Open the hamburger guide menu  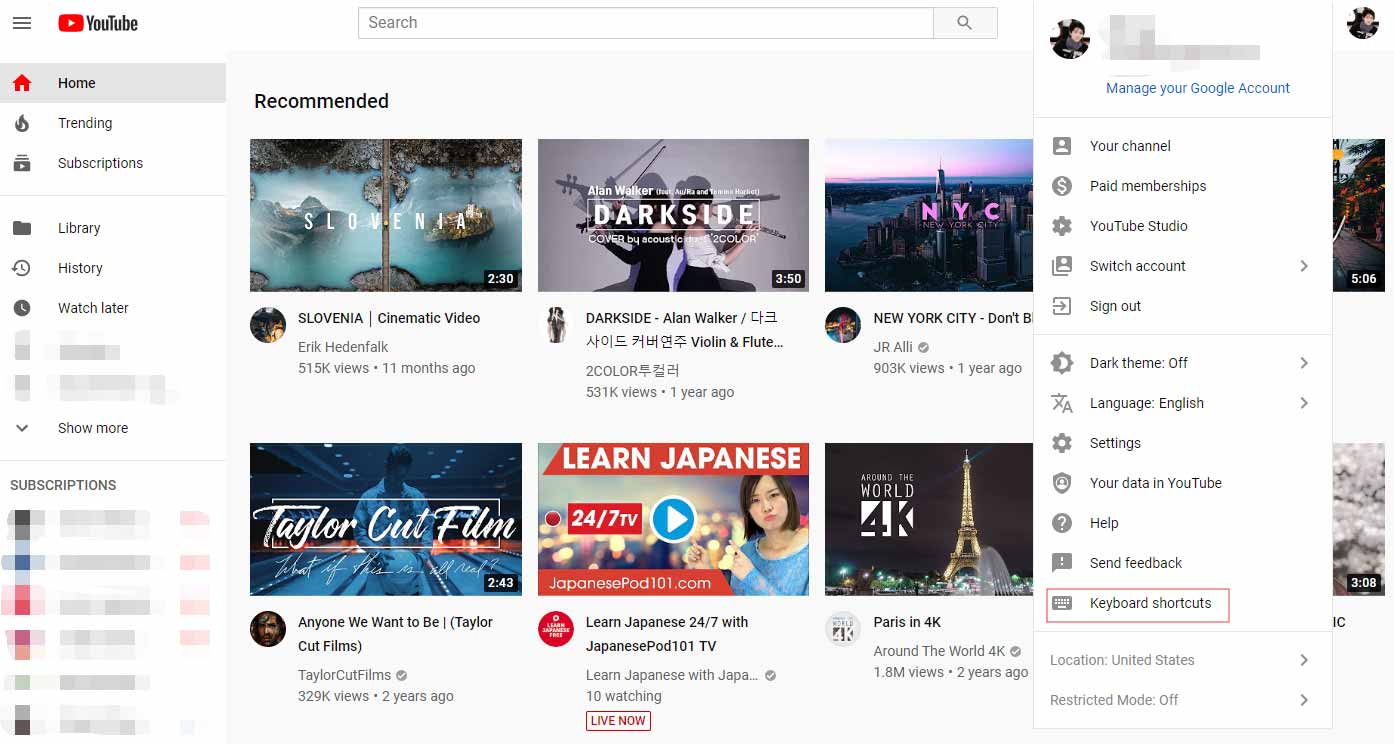click(x=22, y=23)
